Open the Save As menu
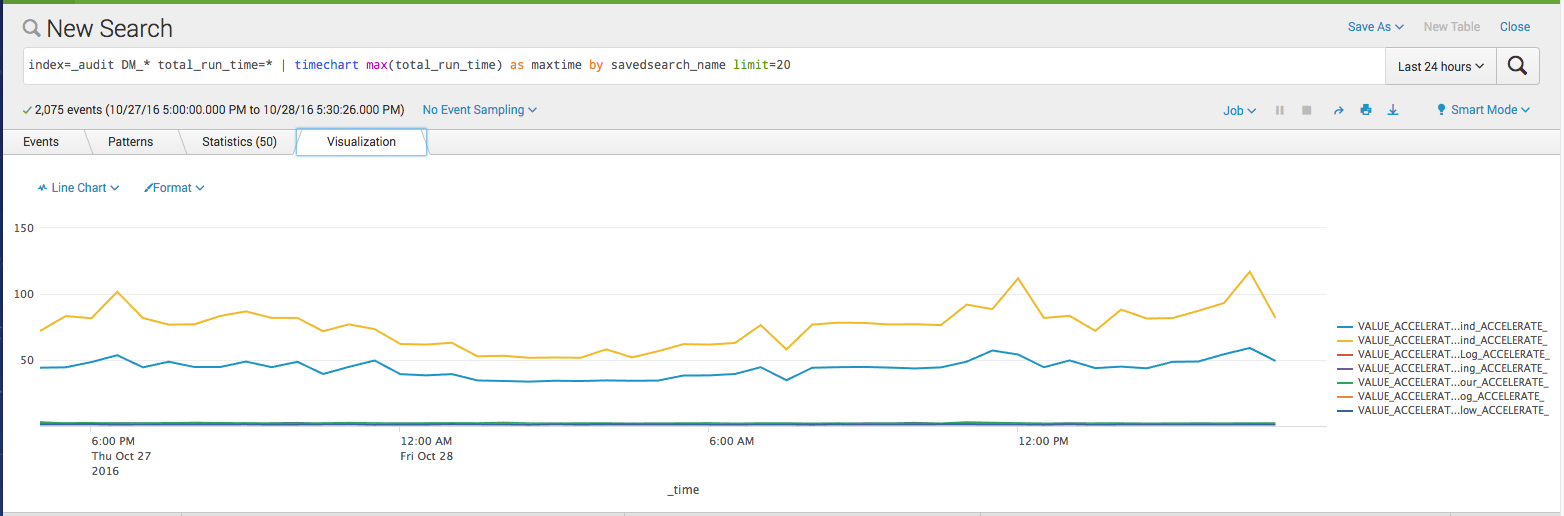This screenshot has width=1564, height=516. coord(1375,27)
